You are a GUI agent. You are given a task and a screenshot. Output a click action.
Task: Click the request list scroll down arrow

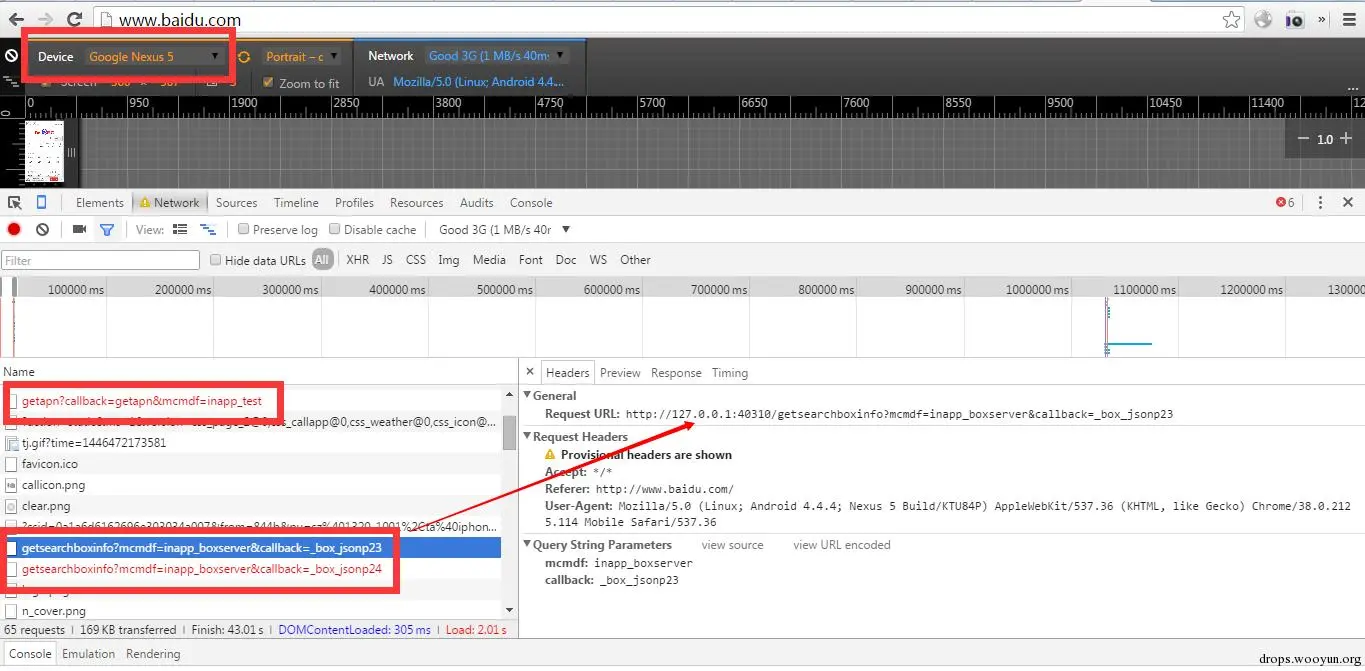[x=509, y=610]
